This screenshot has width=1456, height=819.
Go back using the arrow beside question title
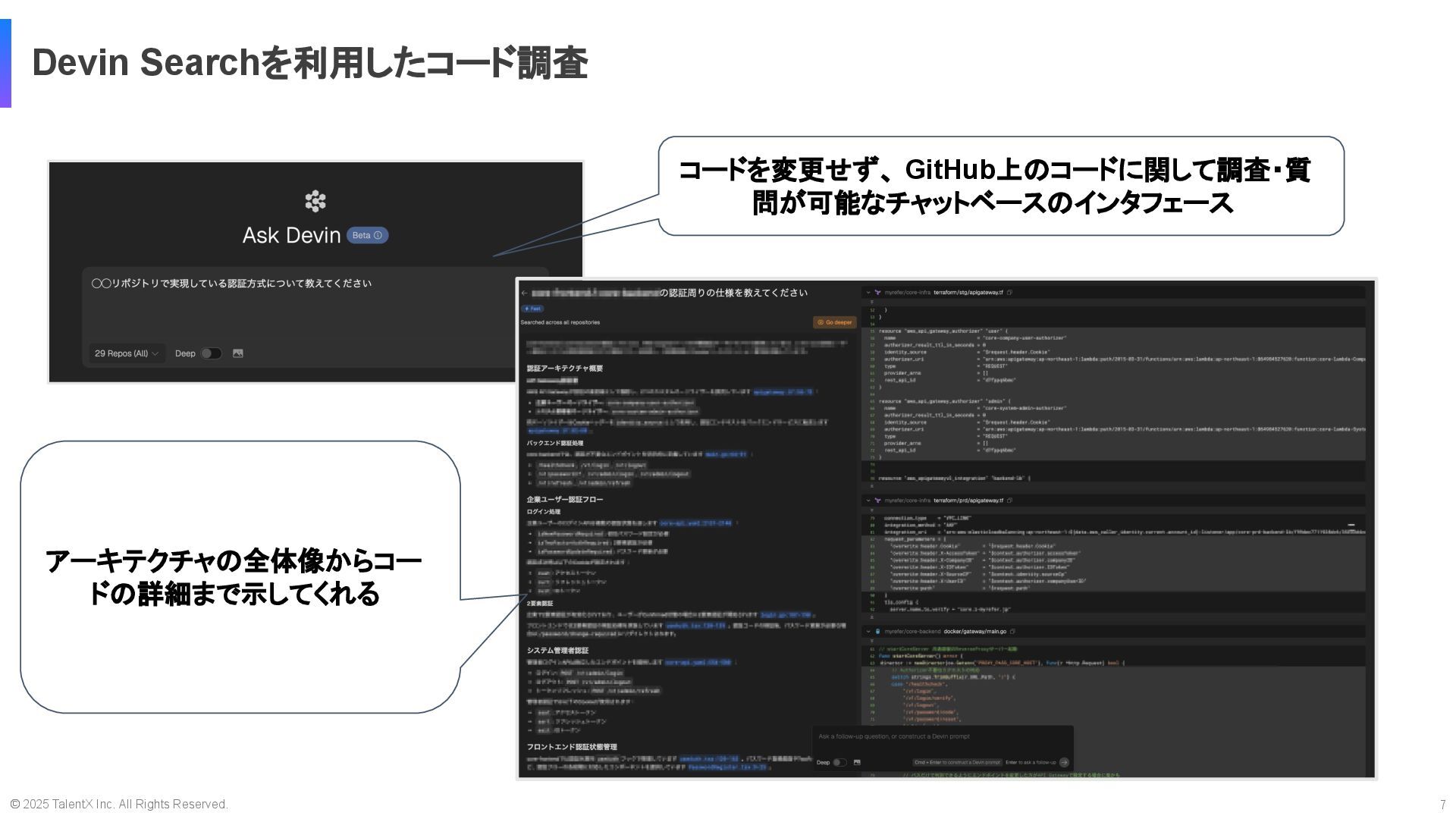[524, 293]
